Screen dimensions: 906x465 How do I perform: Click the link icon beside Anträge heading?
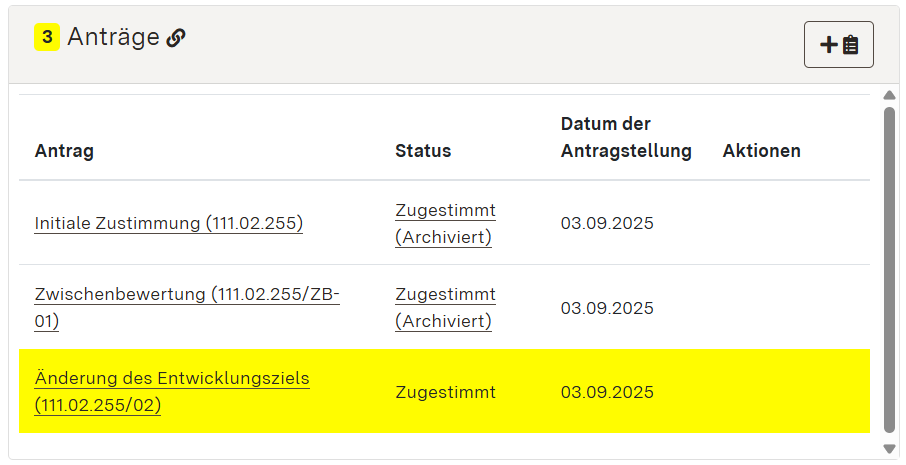tap(176, 38)
